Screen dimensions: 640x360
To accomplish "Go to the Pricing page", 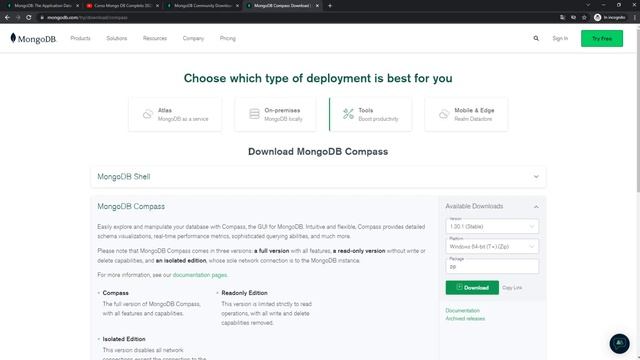I will (x=228, y=38).
